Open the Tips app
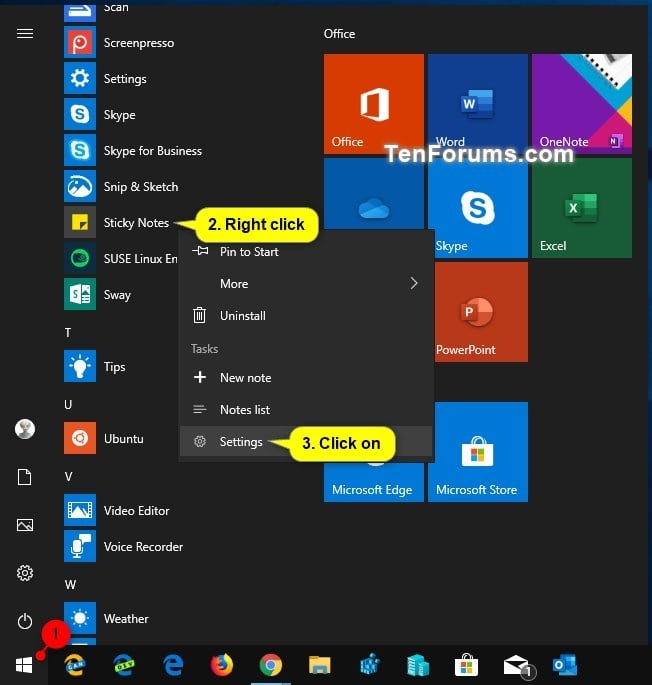Image resolution: width=652 pixels, height=685 pixels. [x=95, y=367]
